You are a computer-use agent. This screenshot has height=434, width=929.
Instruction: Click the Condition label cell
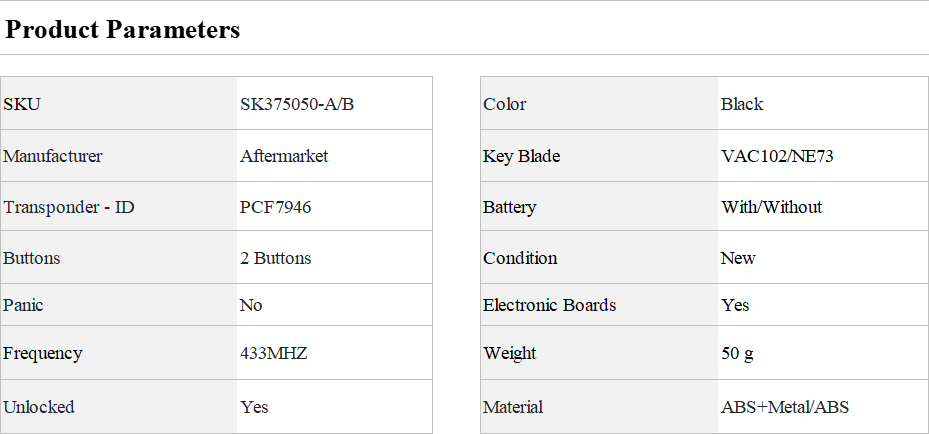(599, 258)
